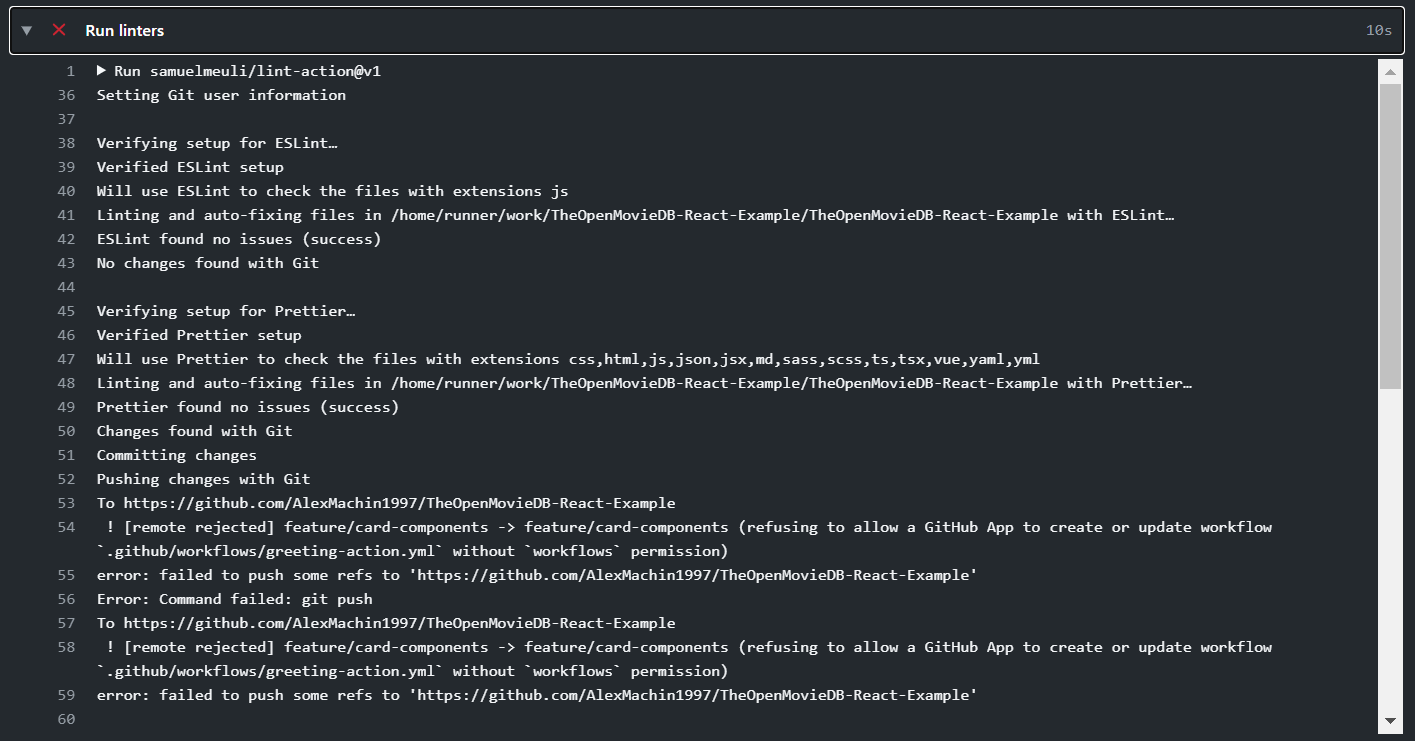
Task: Click the log scrollbar thumb
Action: (x=1390, y=236)
